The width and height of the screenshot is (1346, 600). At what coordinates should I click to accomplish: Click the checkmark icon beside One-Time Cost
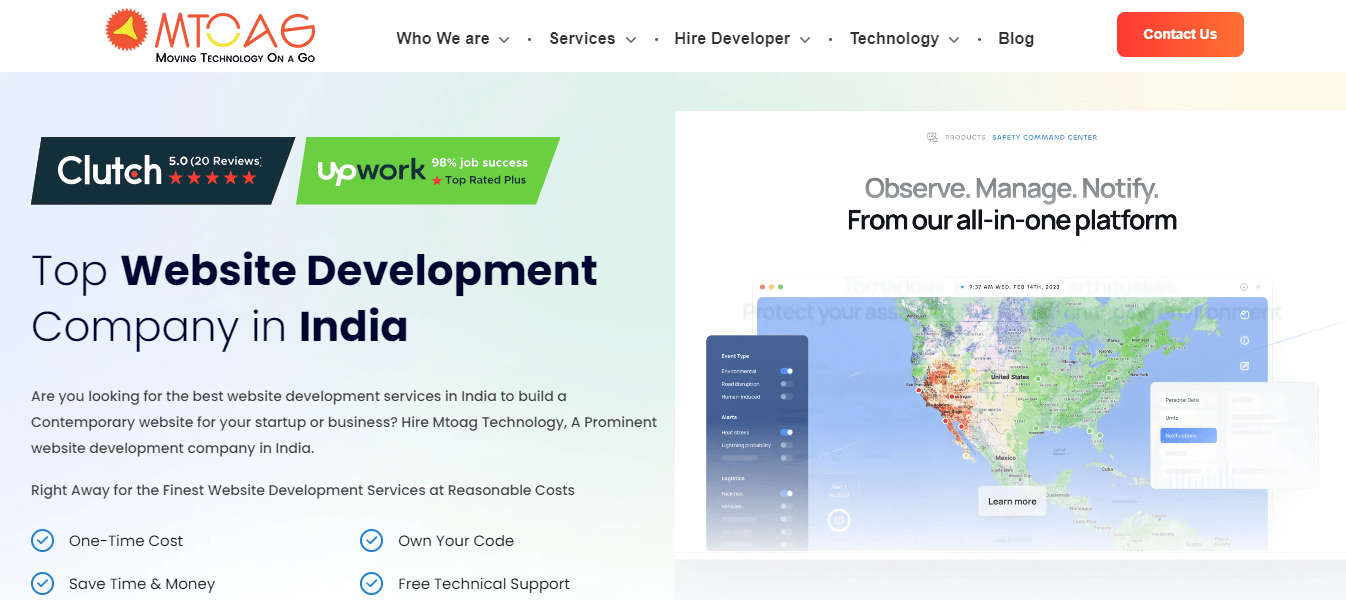click(x=42, y=541)
